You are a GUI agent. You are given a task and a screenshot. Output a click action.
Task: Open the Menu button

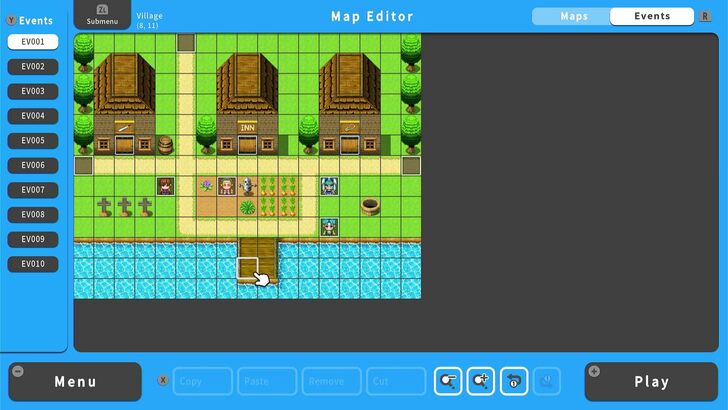coord(75,382)
